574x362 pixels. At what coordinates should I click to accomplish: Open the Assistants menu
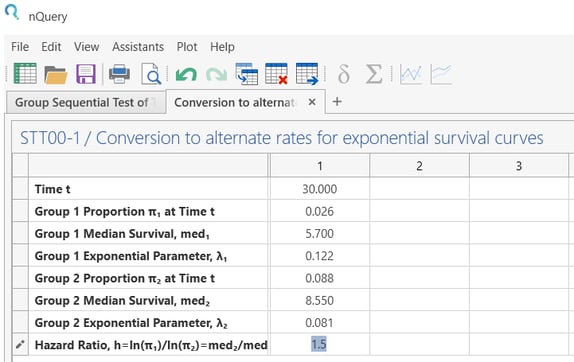click(138, 47)
